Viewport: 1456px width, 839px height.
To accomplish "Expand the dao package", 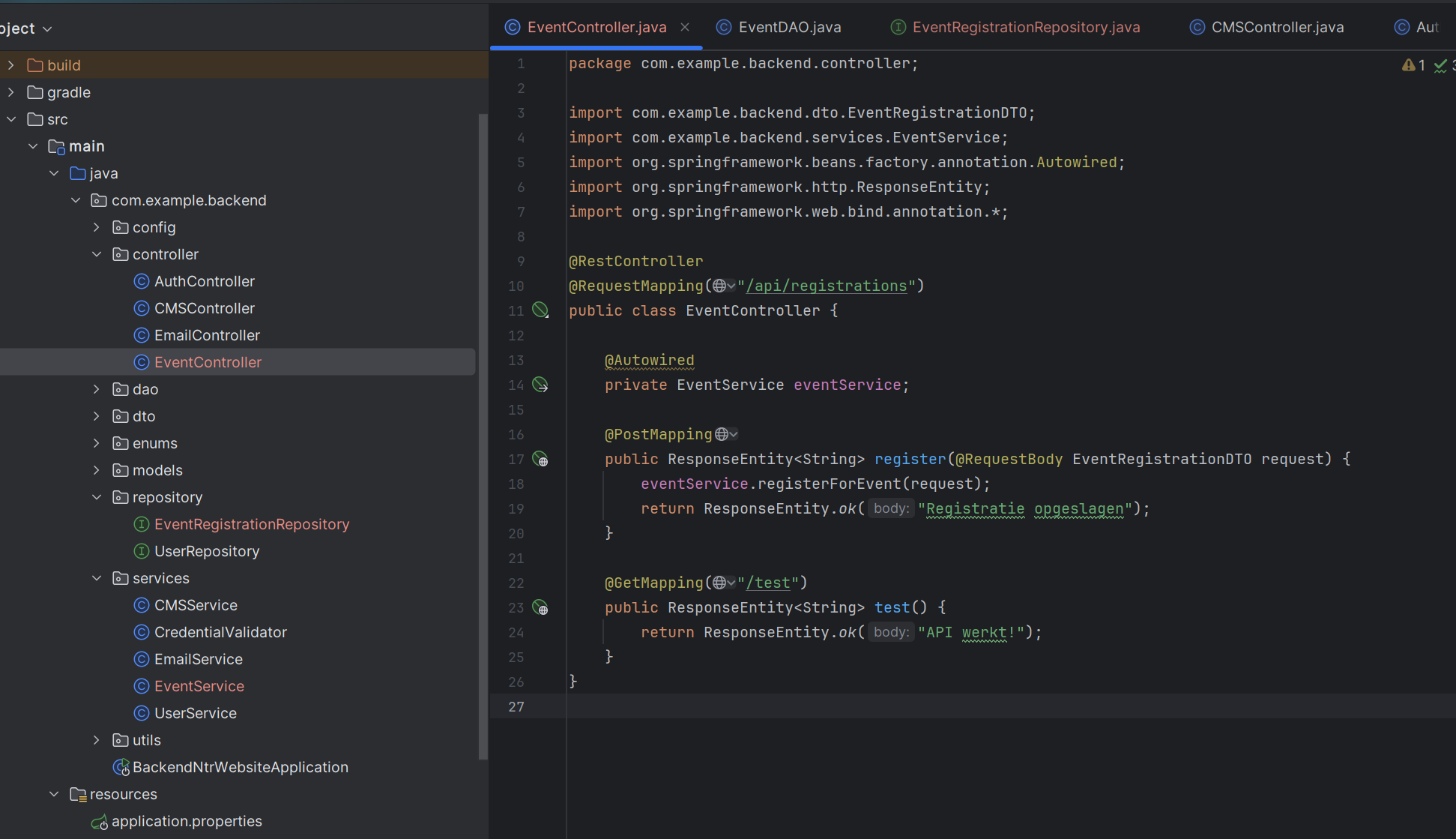I will coord(97,389).
